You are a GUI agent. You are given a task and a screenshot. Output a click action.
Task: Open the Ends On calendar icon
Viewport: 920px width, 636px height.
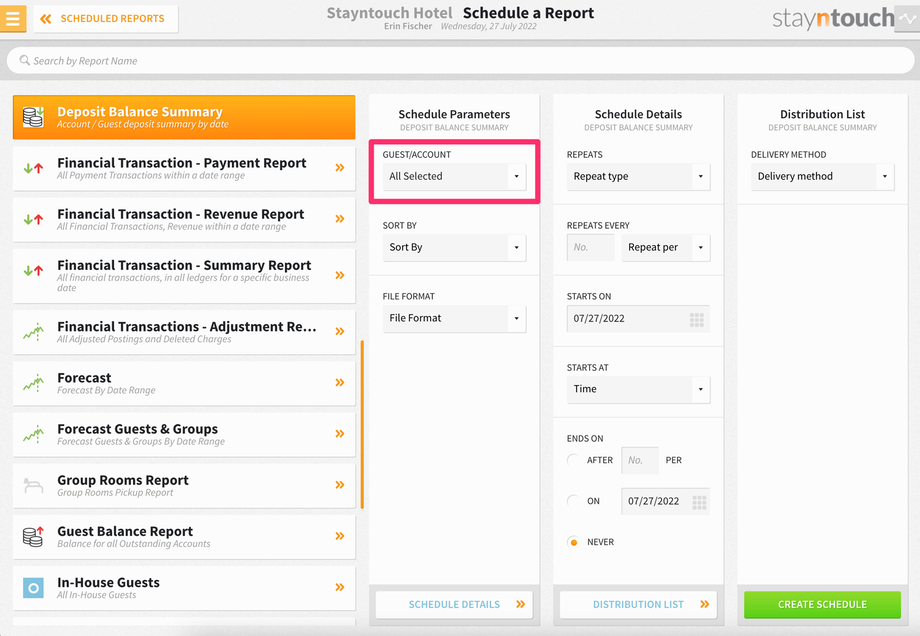699,502
